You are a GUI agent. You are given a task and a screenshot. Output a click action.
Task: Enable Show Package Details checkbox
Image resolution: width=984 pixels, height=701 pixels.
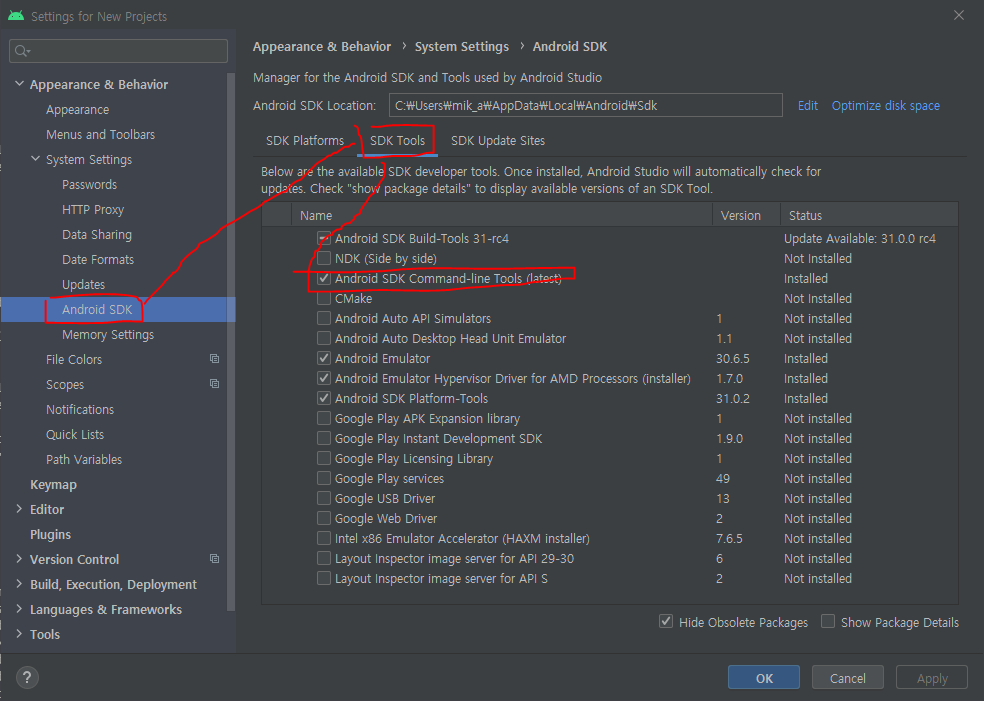828,621
